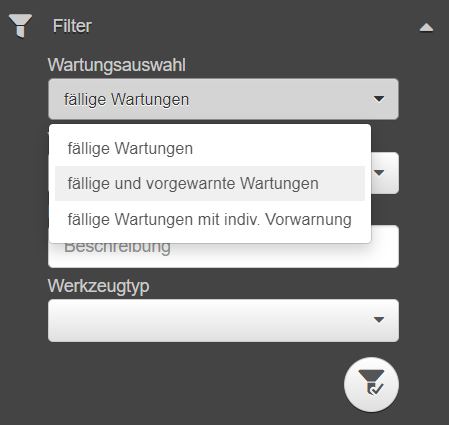Click the Wartungsauswahl dropdown arrow
The height and width of the screenshot is (425, 449).
pos(379,99)
